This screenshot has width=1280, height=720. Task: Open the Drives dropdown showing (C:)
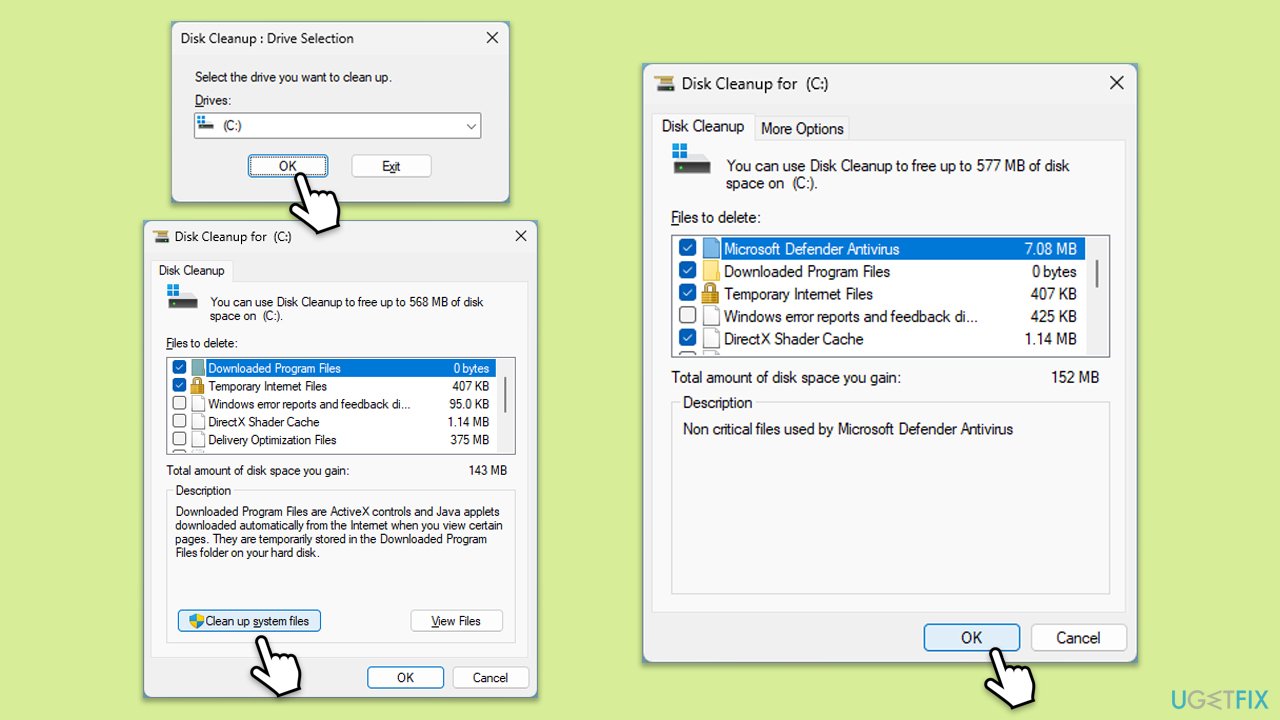pos(337,125)
